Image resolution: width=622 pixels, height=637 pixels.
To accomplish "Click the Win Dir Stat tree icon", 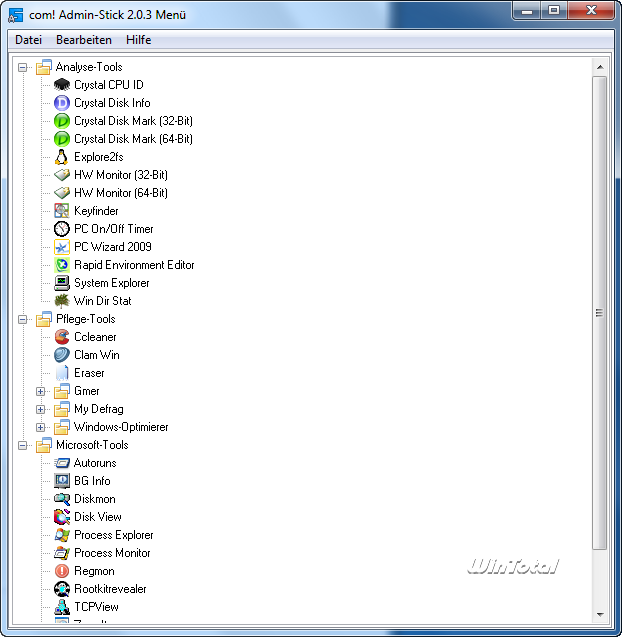I will coord(62,301).
